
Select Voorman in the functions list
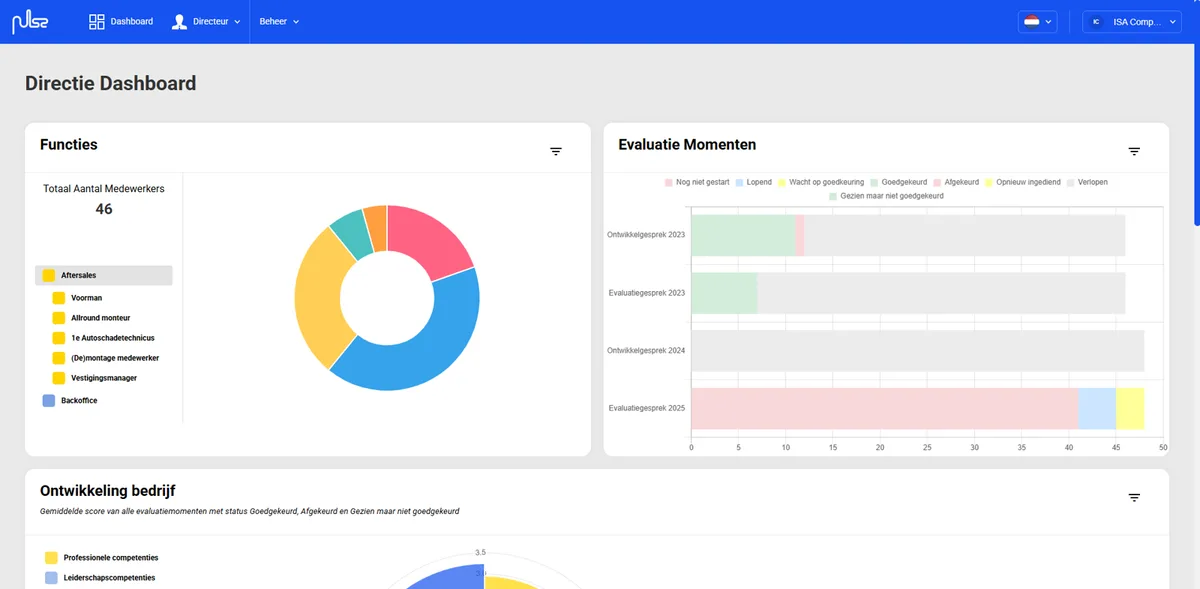click(87, 298)
